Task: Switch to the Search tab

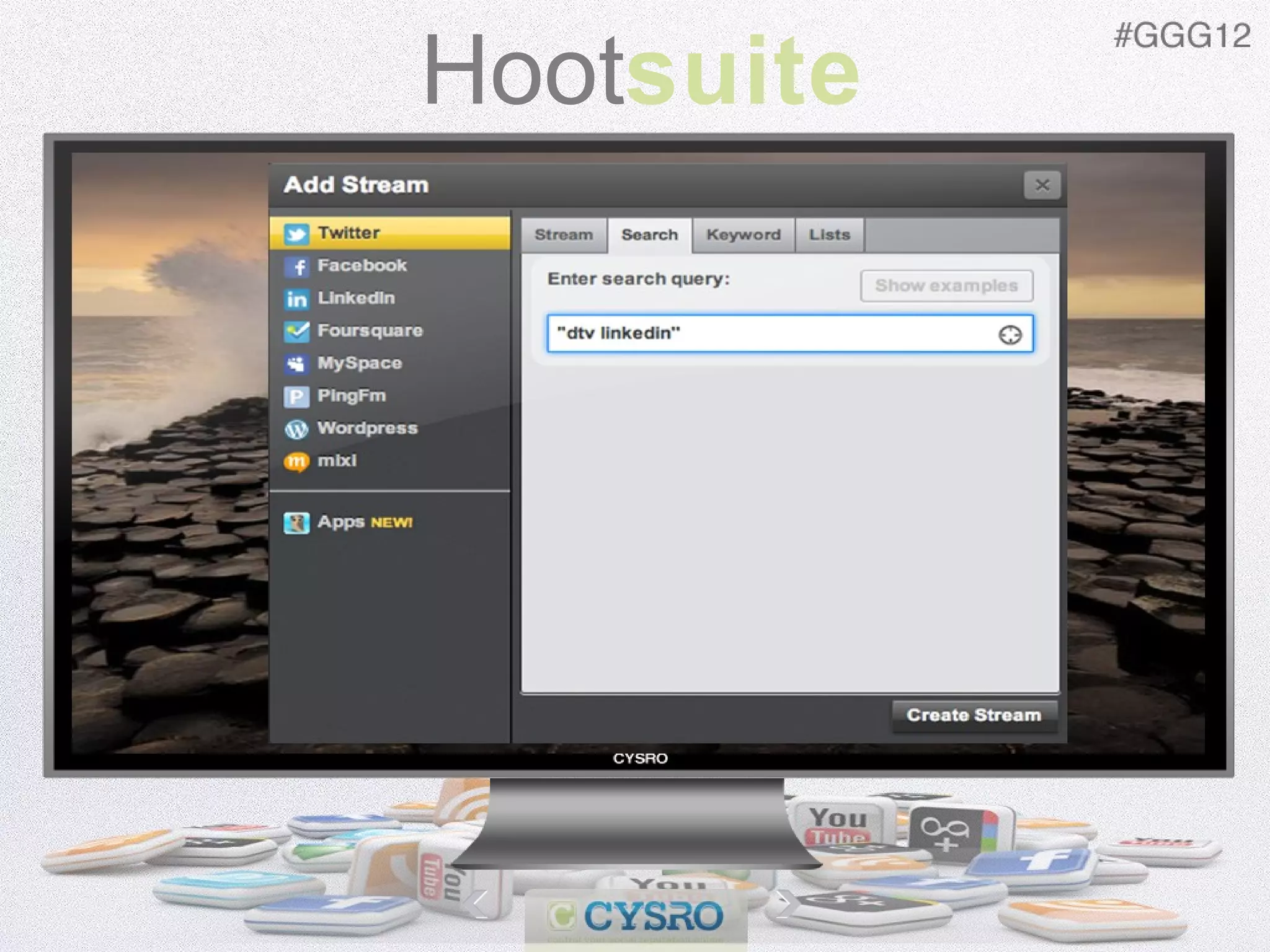Action: 649,235
